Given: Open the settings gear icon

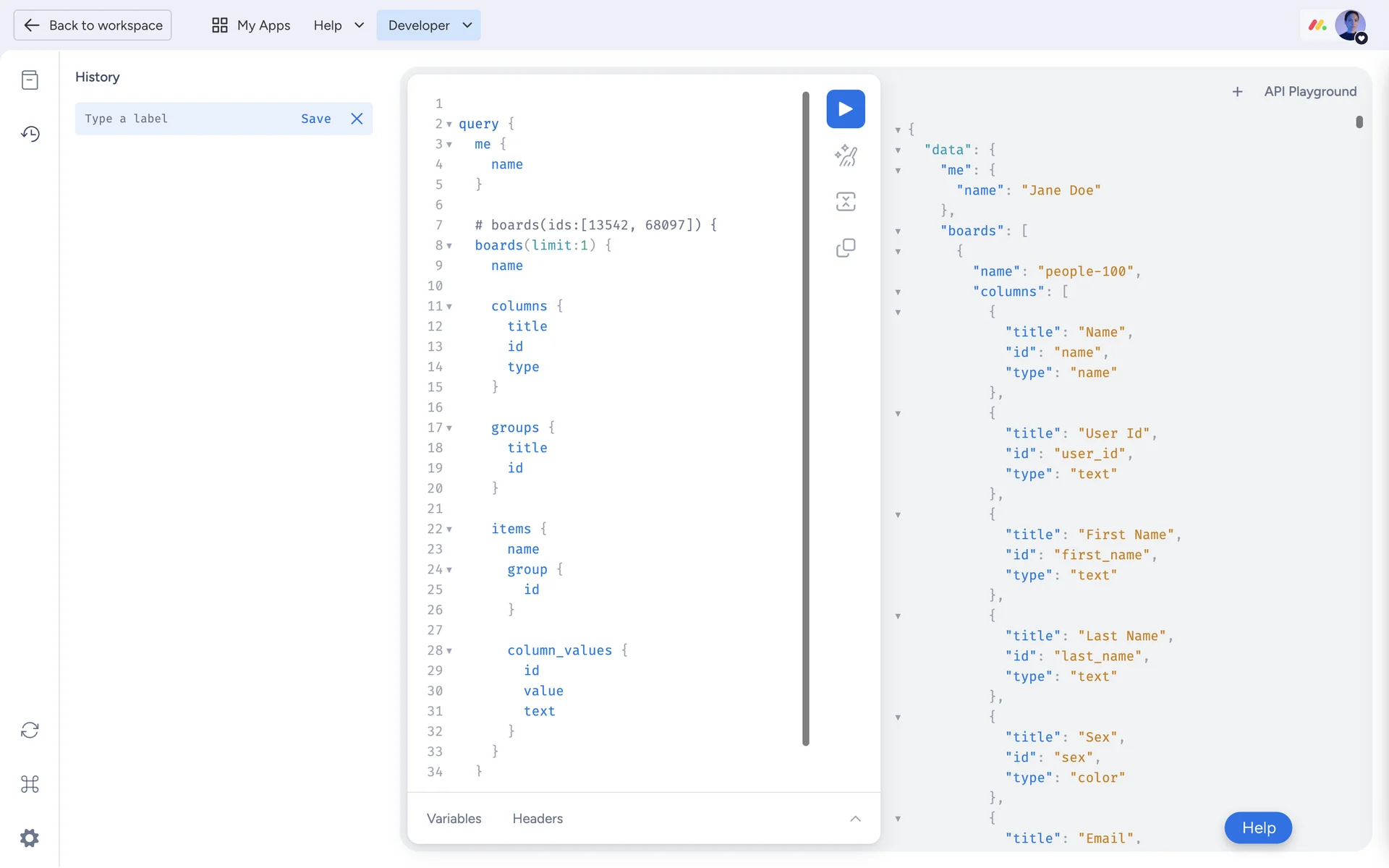Looking at the screenshot, I should (30, 838).
